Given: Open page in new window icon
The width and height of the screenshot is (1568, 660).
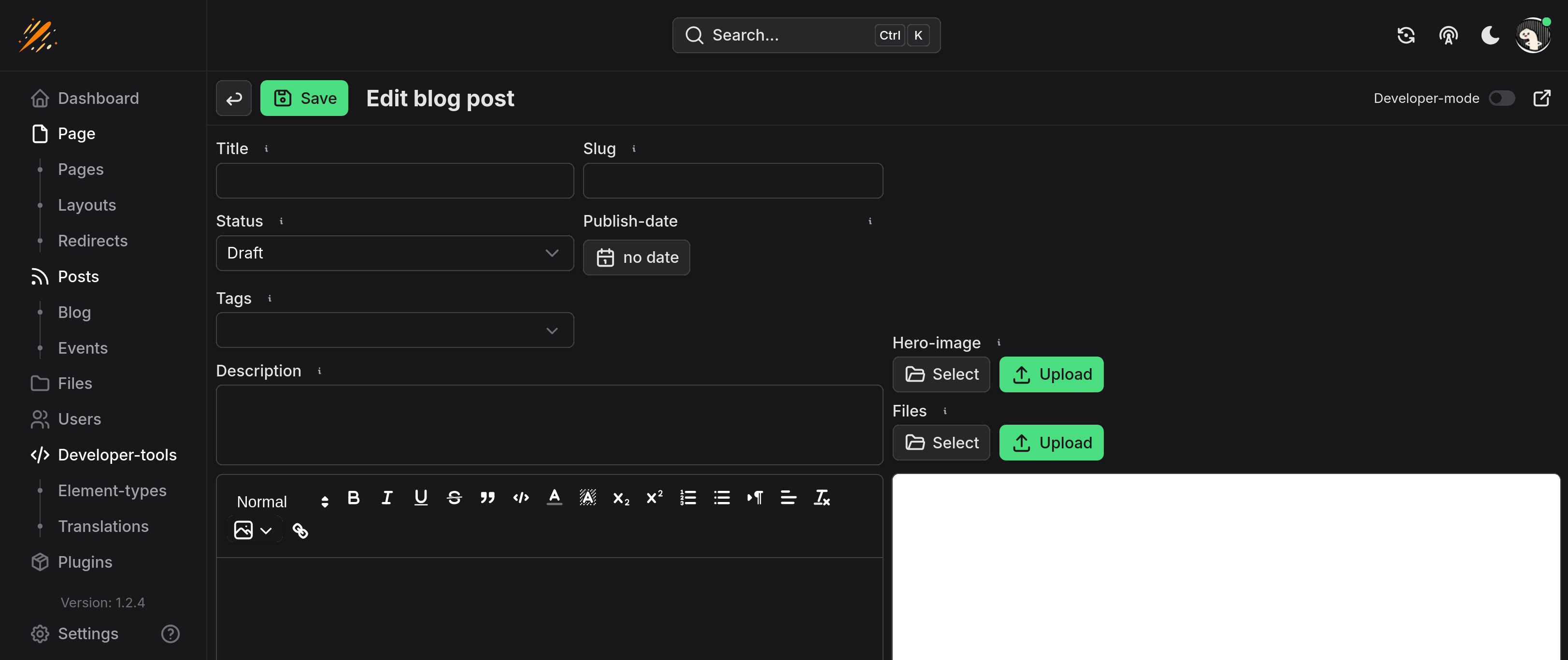Looking at the screenshot, I should click(1541, 98).
